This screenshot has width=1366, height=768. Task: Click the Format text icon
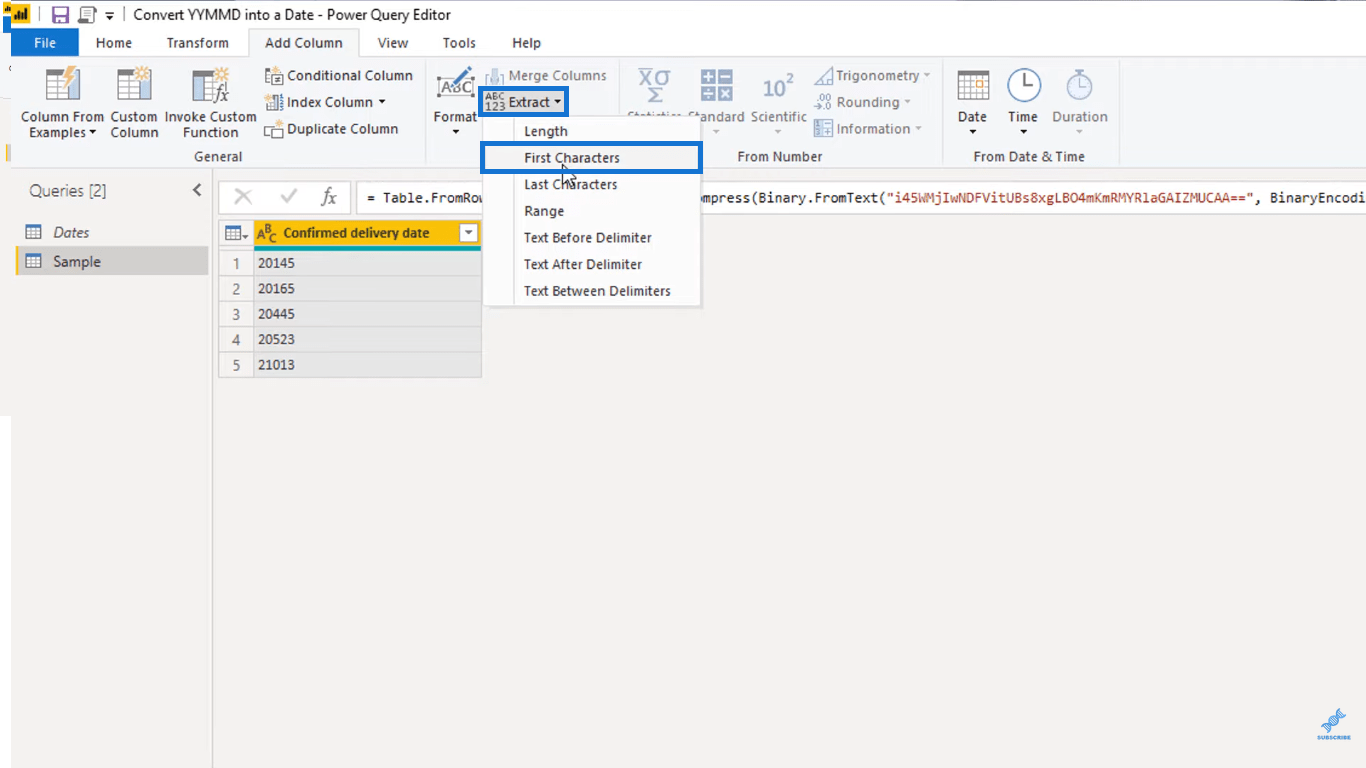tap(456, 86)
